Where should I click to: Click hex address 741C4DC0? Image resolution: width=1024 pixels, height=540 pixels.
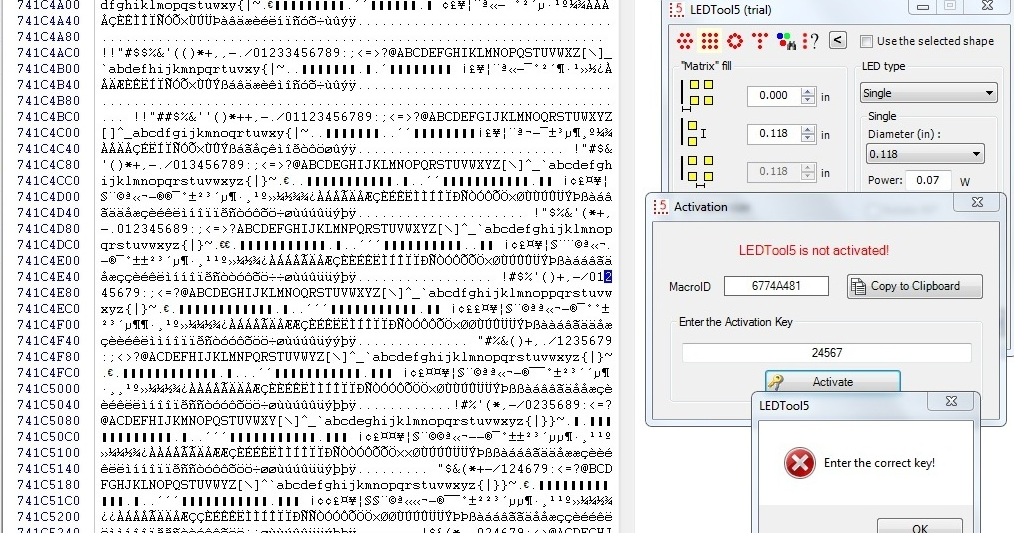pos(49,245)
